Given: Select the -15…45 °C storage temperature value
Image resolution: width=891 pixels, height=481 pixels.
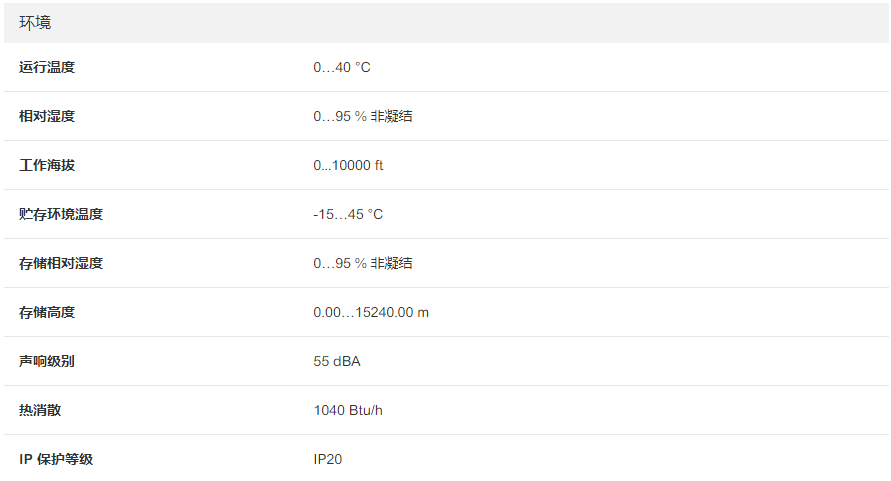Looking at the screenshot, I should pyautogui.click(x=348, y=214).
